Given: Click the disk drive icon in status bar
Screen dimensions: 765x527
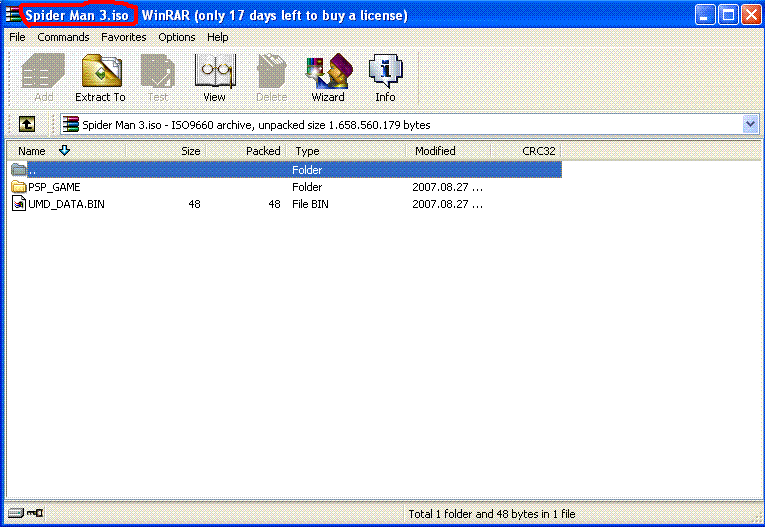Looking at the screenshot, I should pyautogui.click(x=16, y=513).
